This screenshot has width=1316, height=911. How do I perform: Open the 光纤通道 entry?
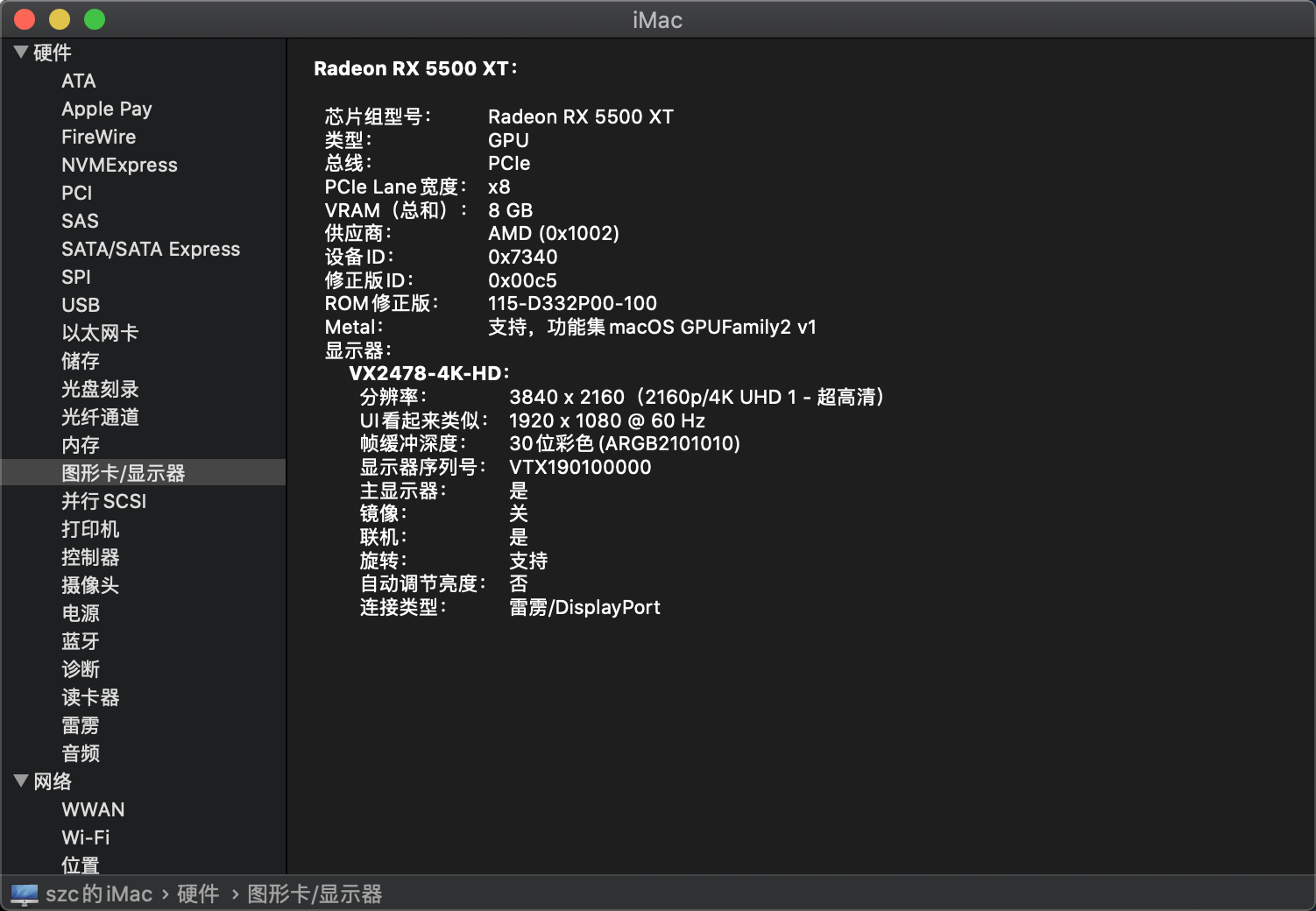pos(100,417)
